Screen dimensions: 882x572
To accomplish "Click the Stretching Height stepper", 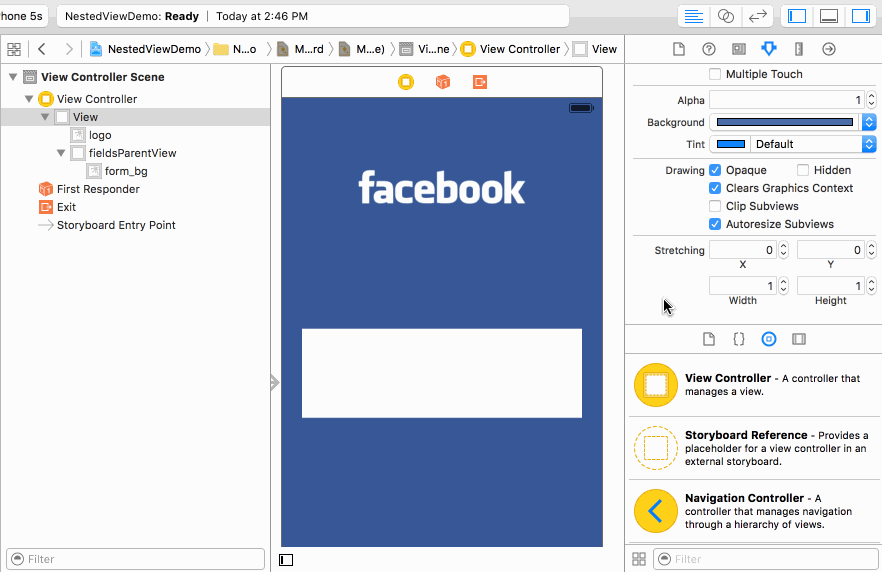I will coord(871,286).
